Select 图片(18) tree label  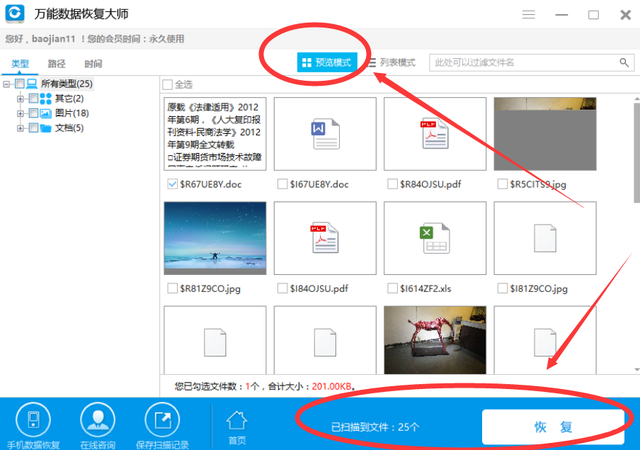[72, 113]
